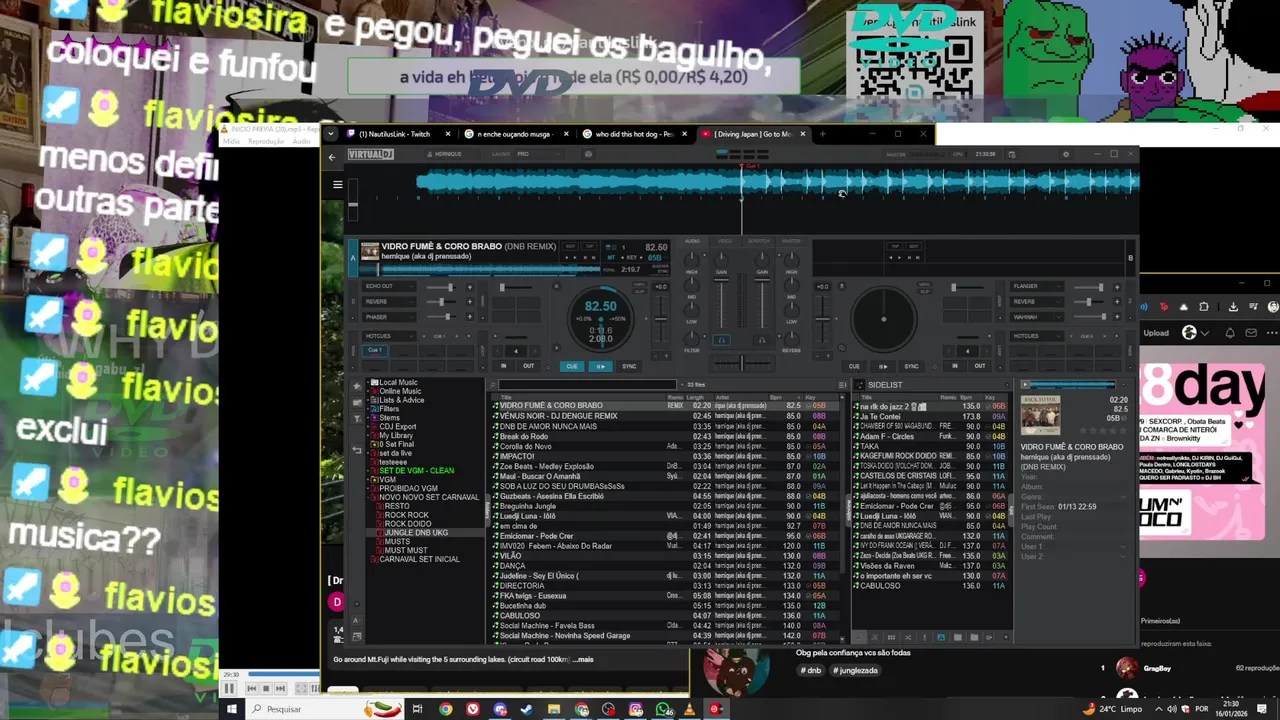Viewport: 1280px width, 720px height.
Task: Open the PHASER effect dropdown
Action: [390, 317]
